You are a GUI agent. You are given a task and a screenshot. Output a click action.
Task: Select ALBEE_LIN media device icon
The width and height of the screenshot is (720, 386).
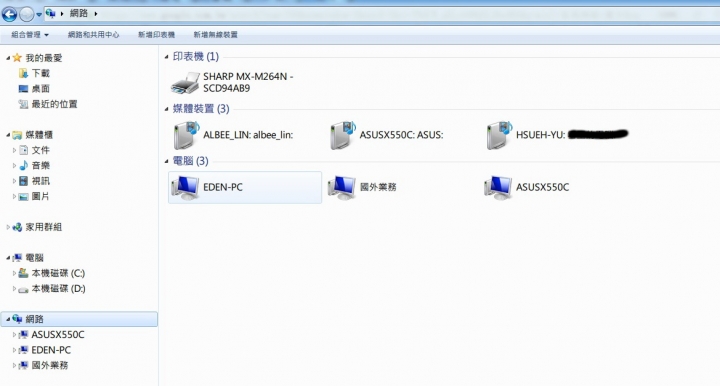[186, 135]
